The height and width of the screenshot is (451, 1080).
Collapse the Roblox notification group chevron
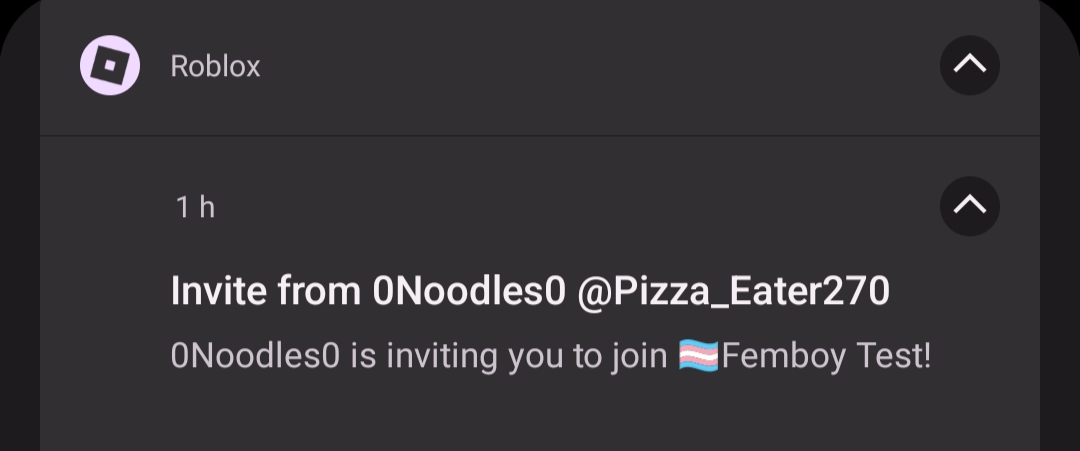tap(969, 66)
